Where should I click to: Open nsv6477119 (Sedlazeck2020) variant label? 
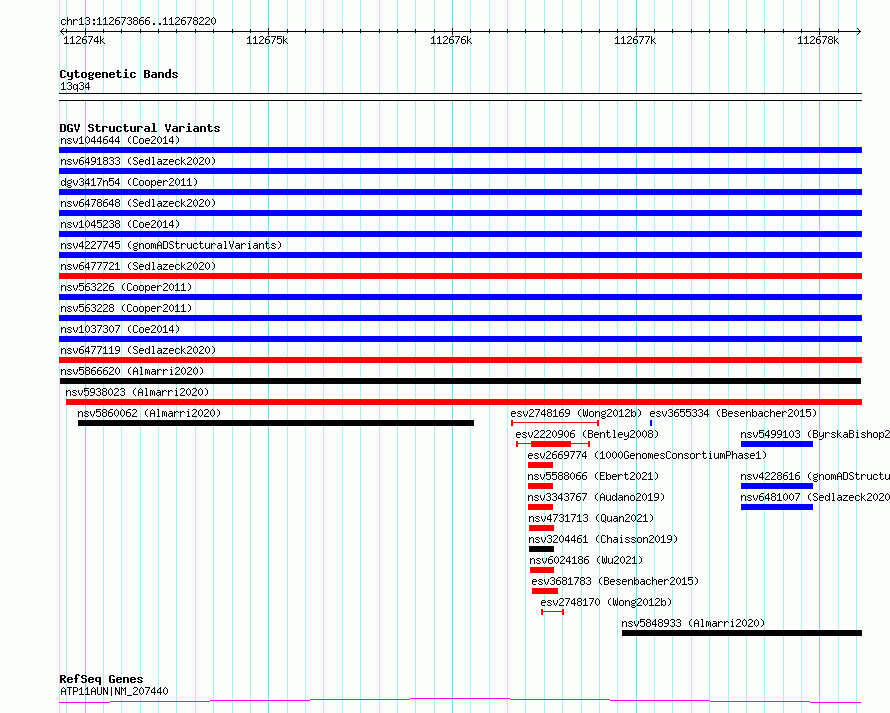point(138,350)
